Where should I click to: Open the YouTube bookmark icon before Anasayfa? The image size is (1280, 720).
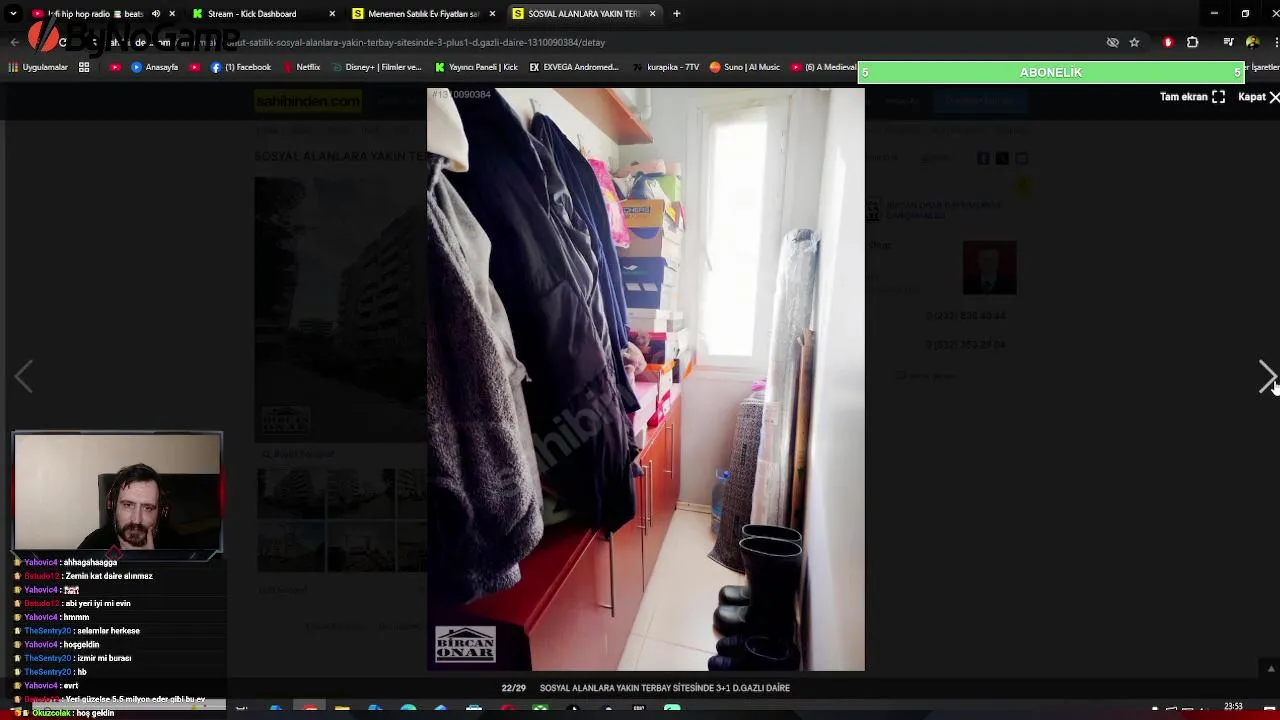[x=115, y=67]
